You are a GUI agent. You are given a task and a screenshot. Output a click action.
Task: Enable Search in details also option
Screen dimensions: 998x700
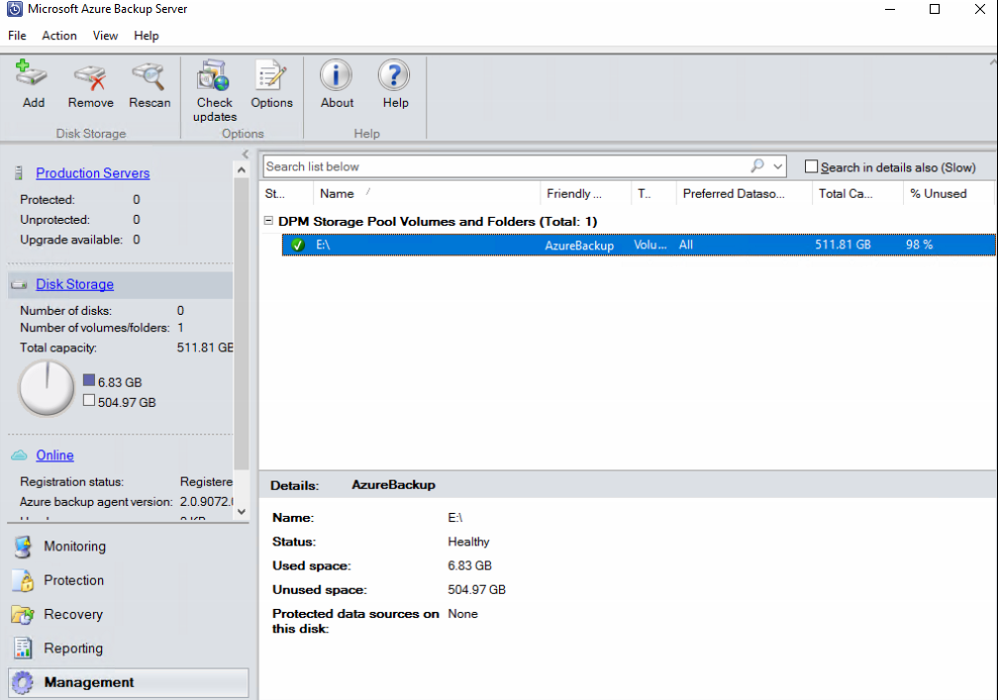tap(812, 165)
